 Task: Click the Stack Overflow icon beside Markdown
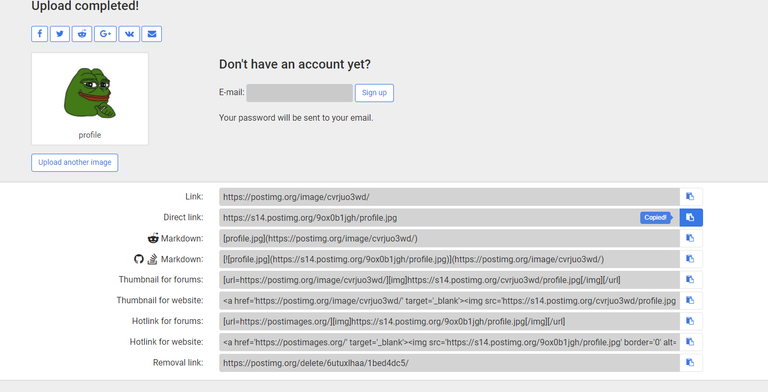(152, 259)
